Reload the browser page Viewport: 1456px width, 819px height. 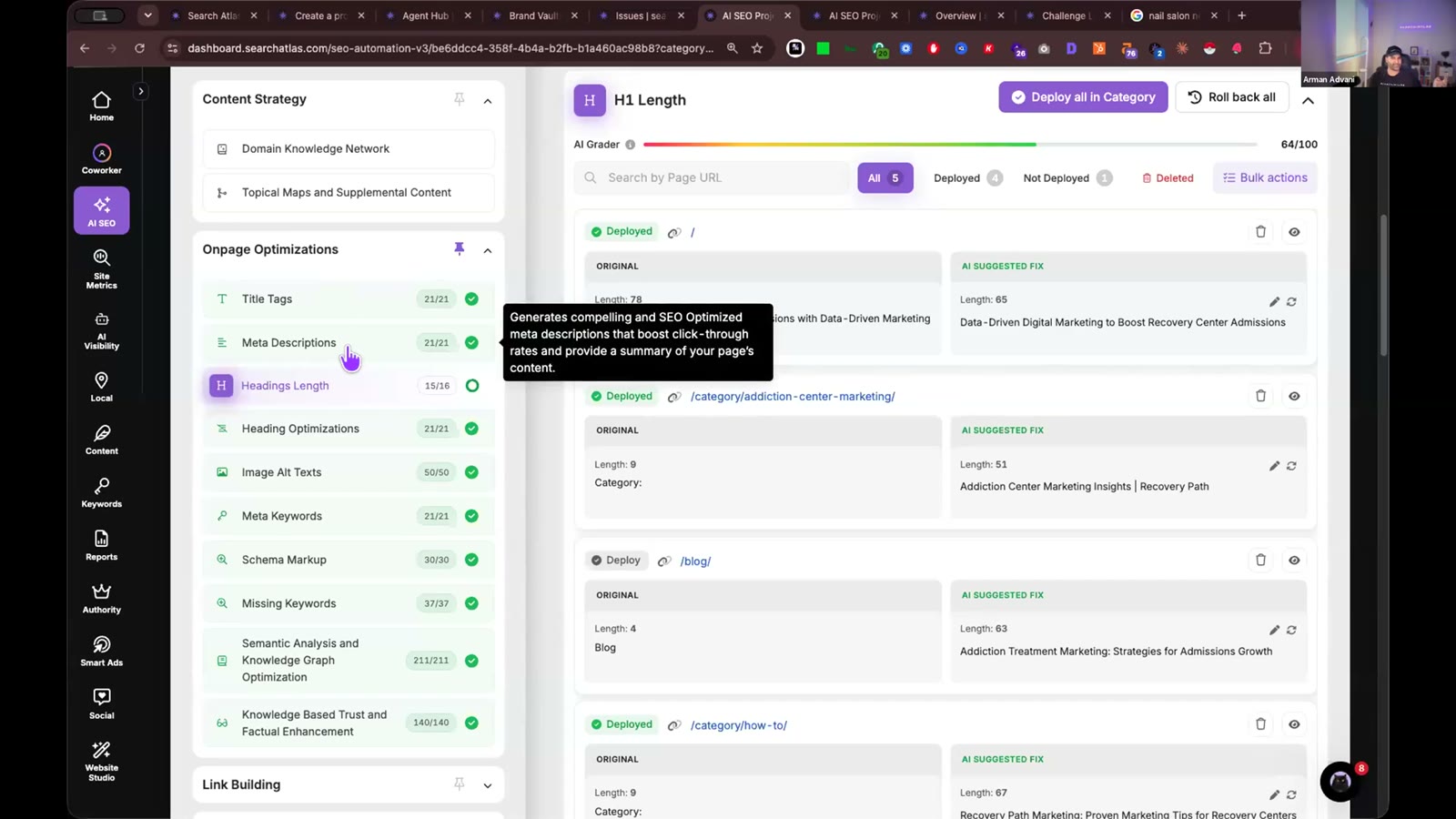pos(139,48)
